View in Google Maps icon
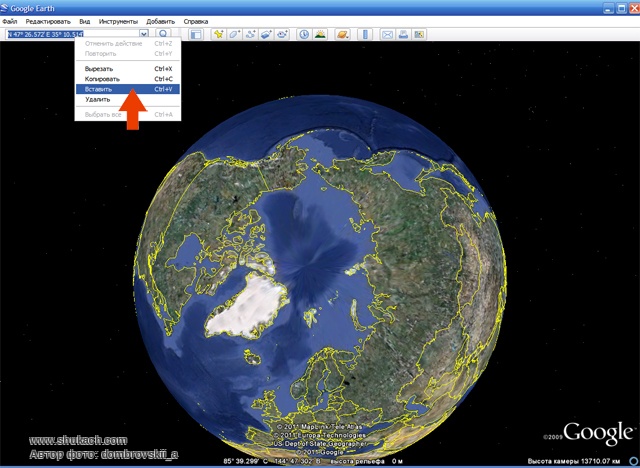 click(x=419, y=34)
